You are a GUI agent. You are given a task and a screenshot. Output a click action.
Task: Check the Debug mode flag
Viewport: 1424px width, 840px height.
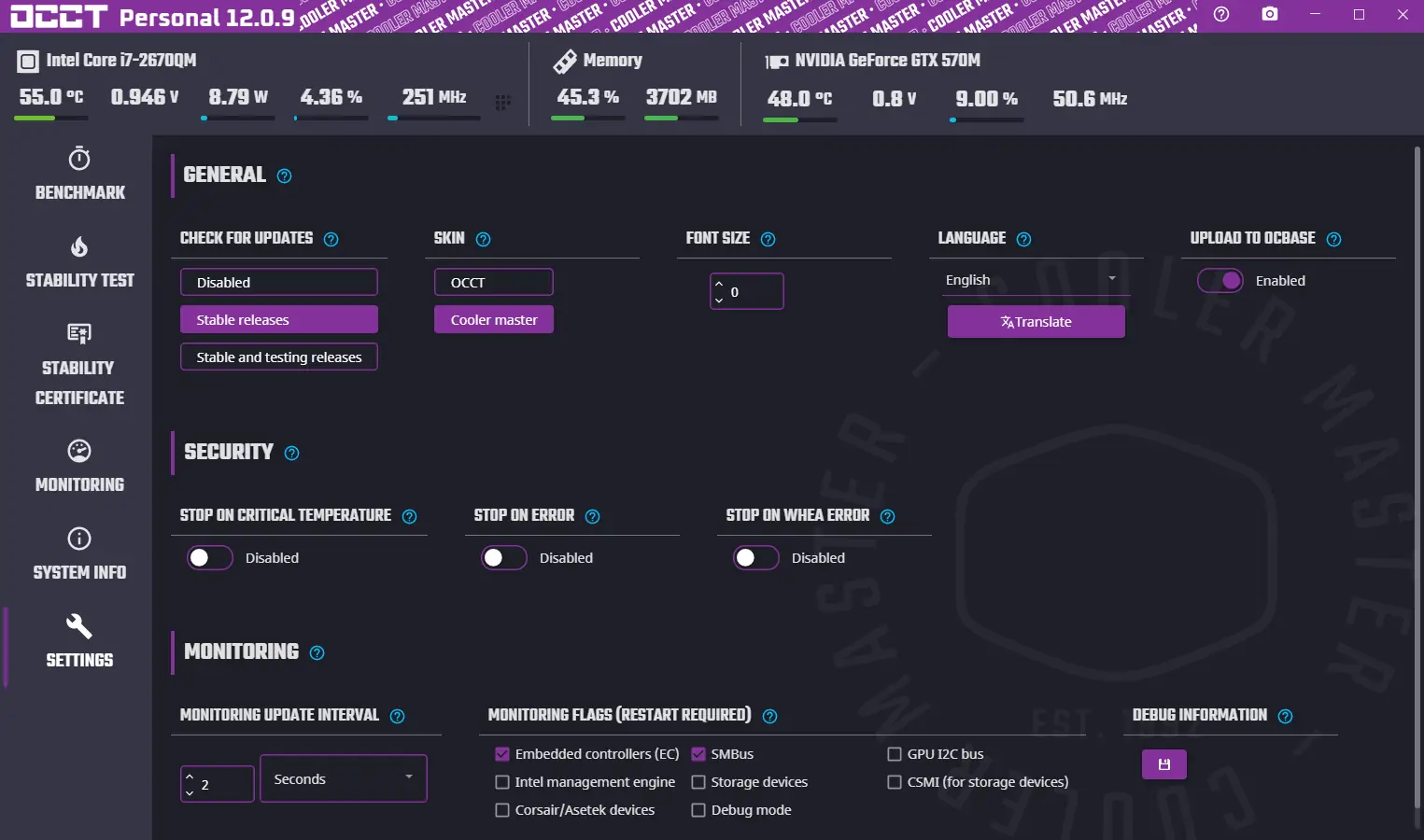(x=698, y=810)
